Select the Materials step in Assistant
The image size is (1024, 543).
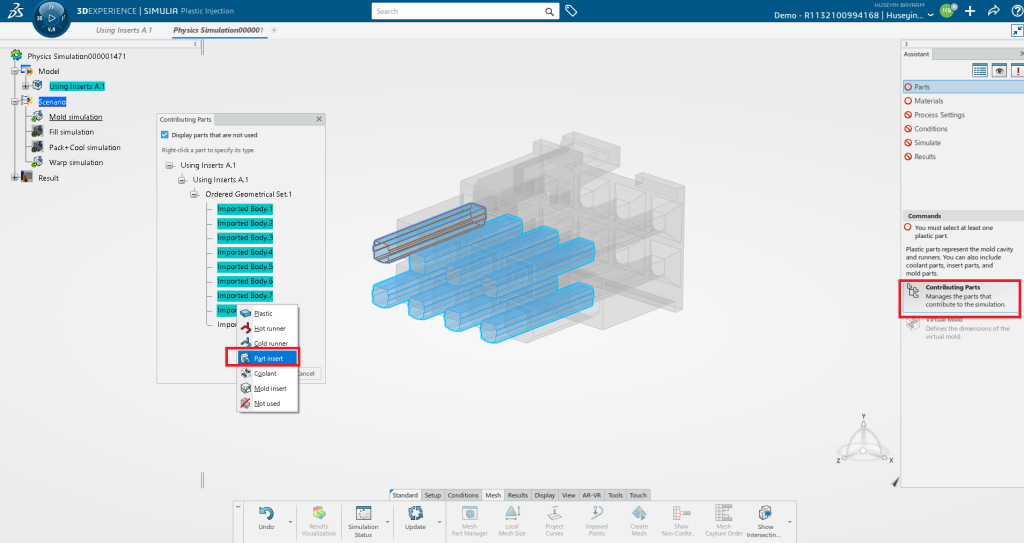pyautogui.click(x=929, y=101)
